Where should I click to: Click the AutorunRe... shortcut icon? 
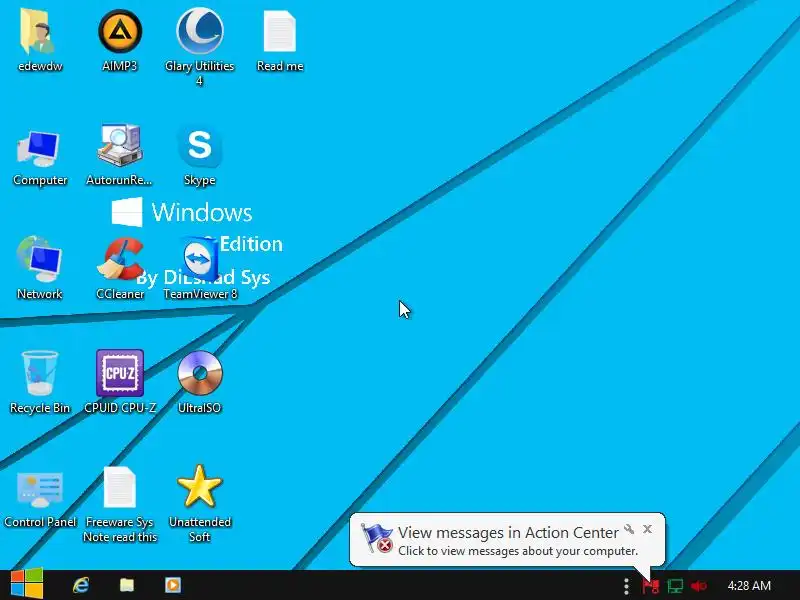(x=119, y=146)
